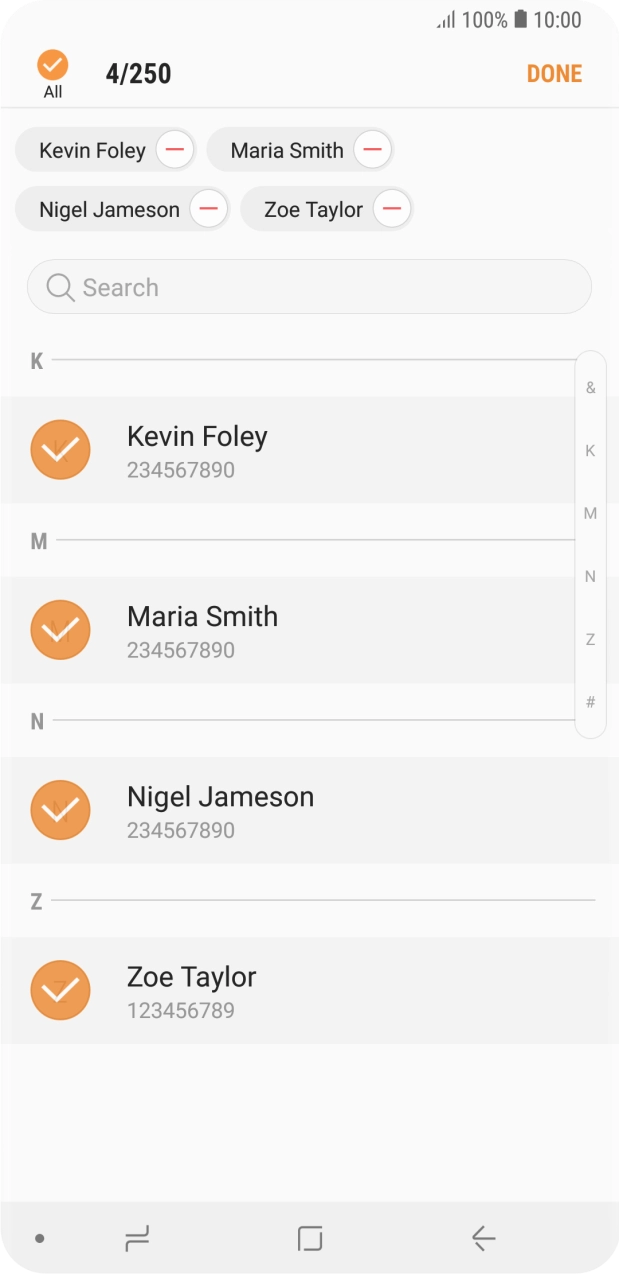
Task: Tap DONE to confirm selection
Action: pyautogui.click(x=554, y=73)
